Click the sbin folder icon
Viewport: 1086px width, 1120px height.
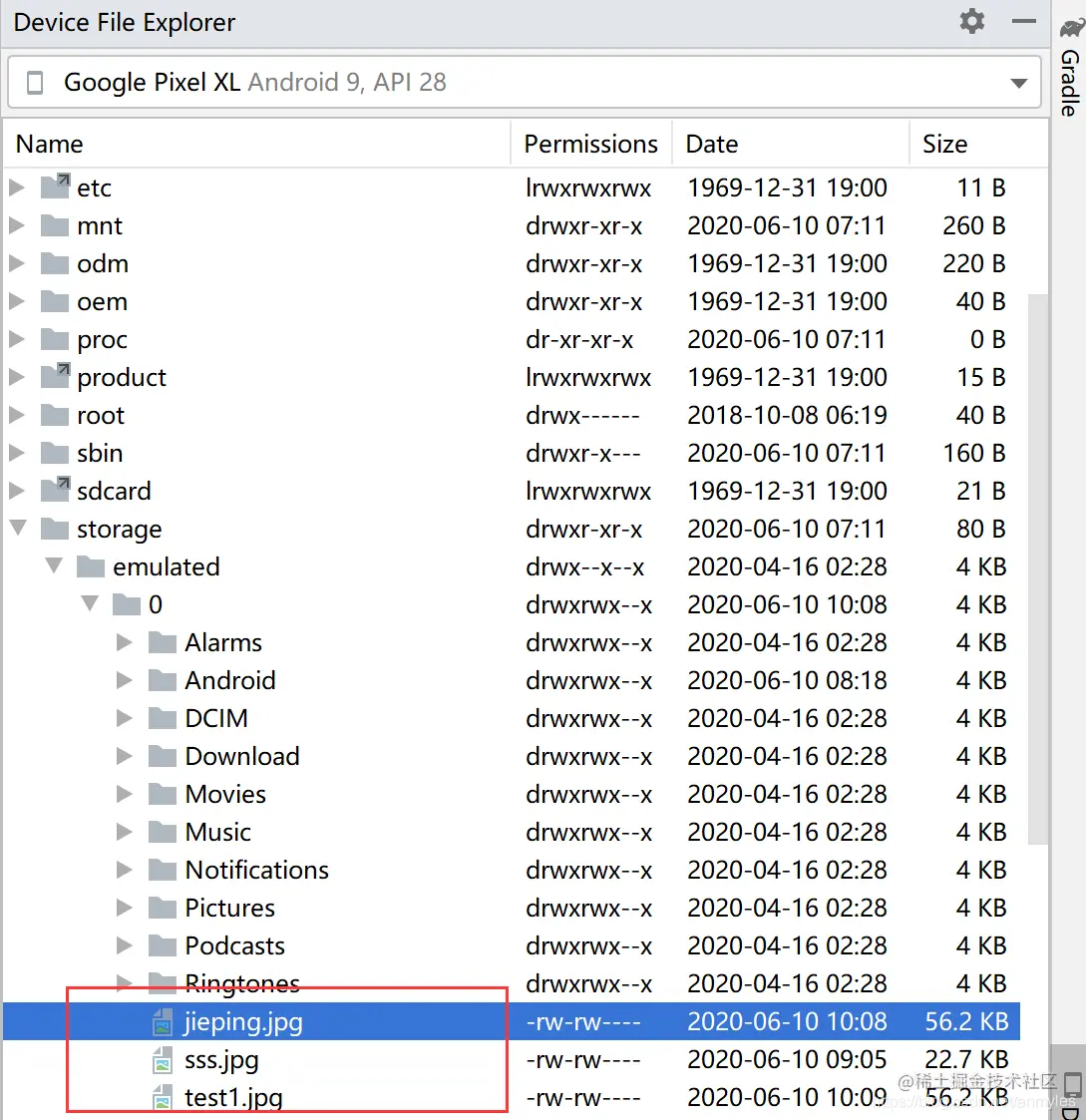pyautogui.click(x=55, y=453)
